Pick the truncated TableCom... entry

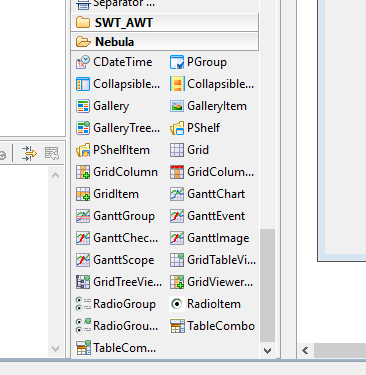[116, 348]
